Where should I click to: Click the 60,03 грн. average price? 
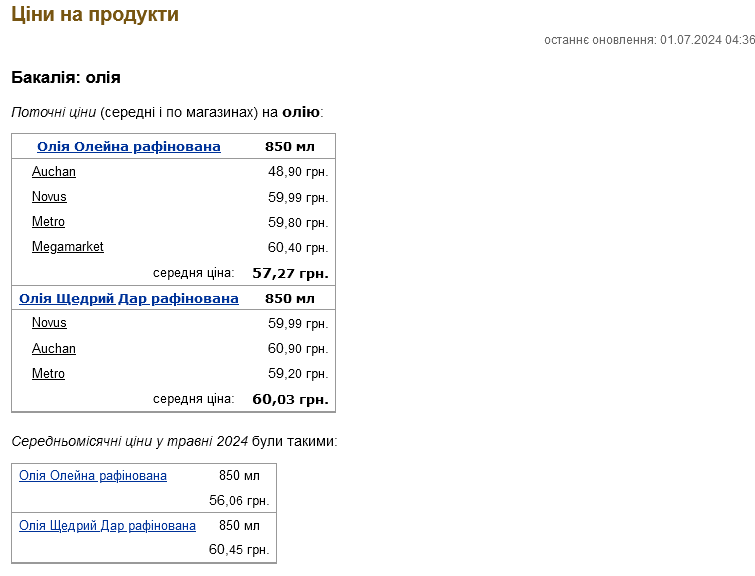pyautogui.click(x=290, y=399)
